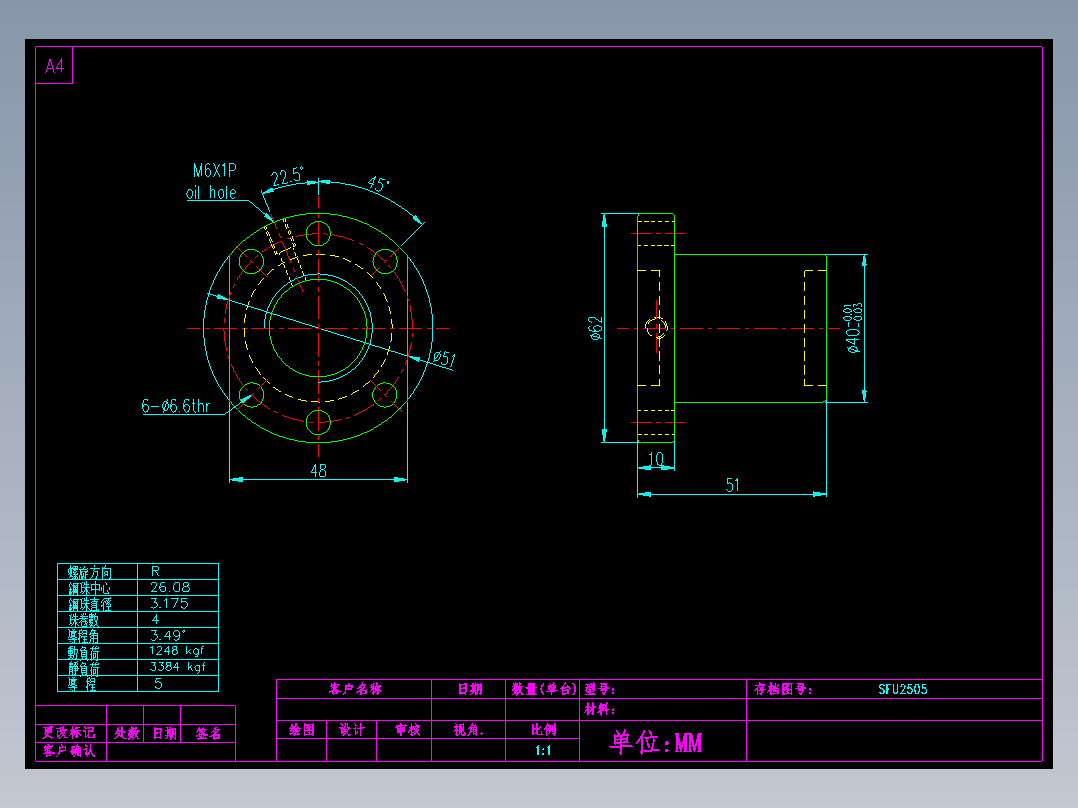The width and height of the screenshot is (1078, 808).
Task: Click the 26.08 value in the table
Action: pos(170,587)
